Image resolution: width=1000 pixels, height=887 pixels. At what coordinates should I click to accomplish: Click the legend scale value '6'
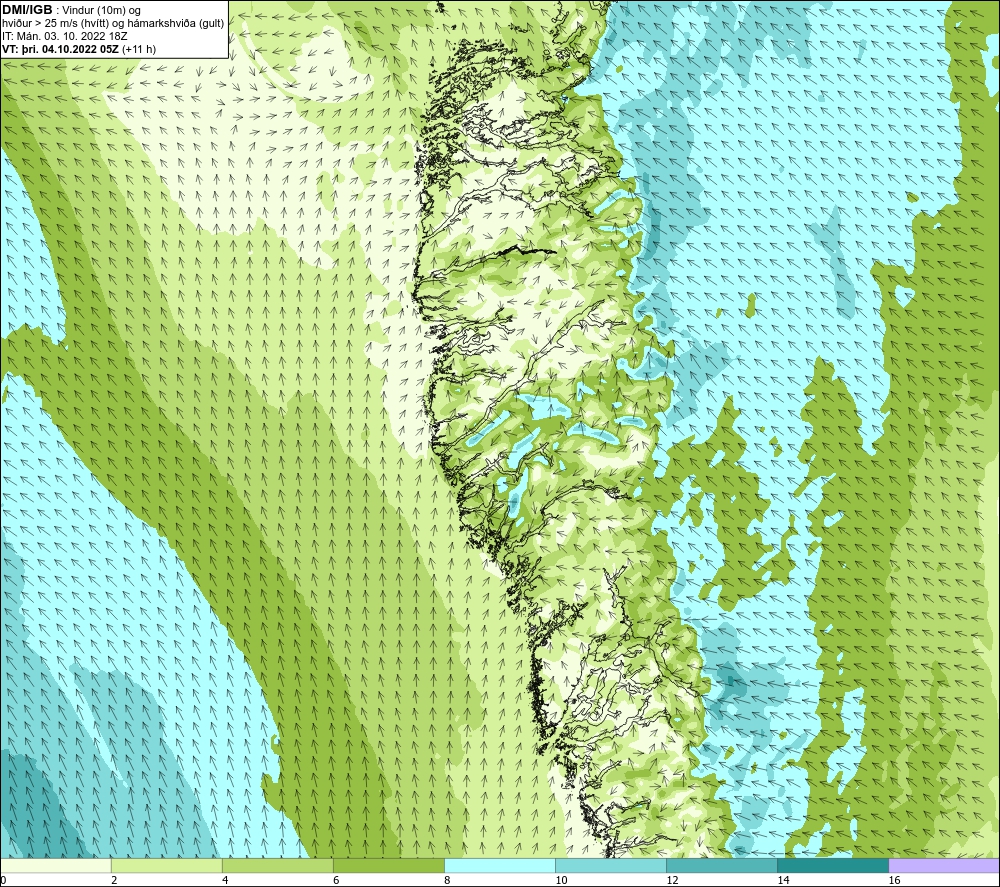pyautogui.click(x=336, y=880)
